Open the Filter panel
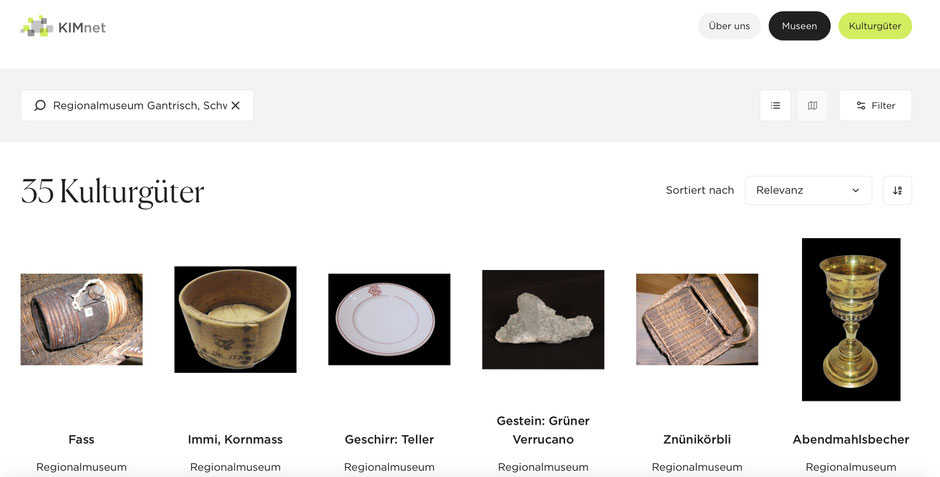Image resolution: width=940 pixels, height=477 pixels. click(875, 105)
